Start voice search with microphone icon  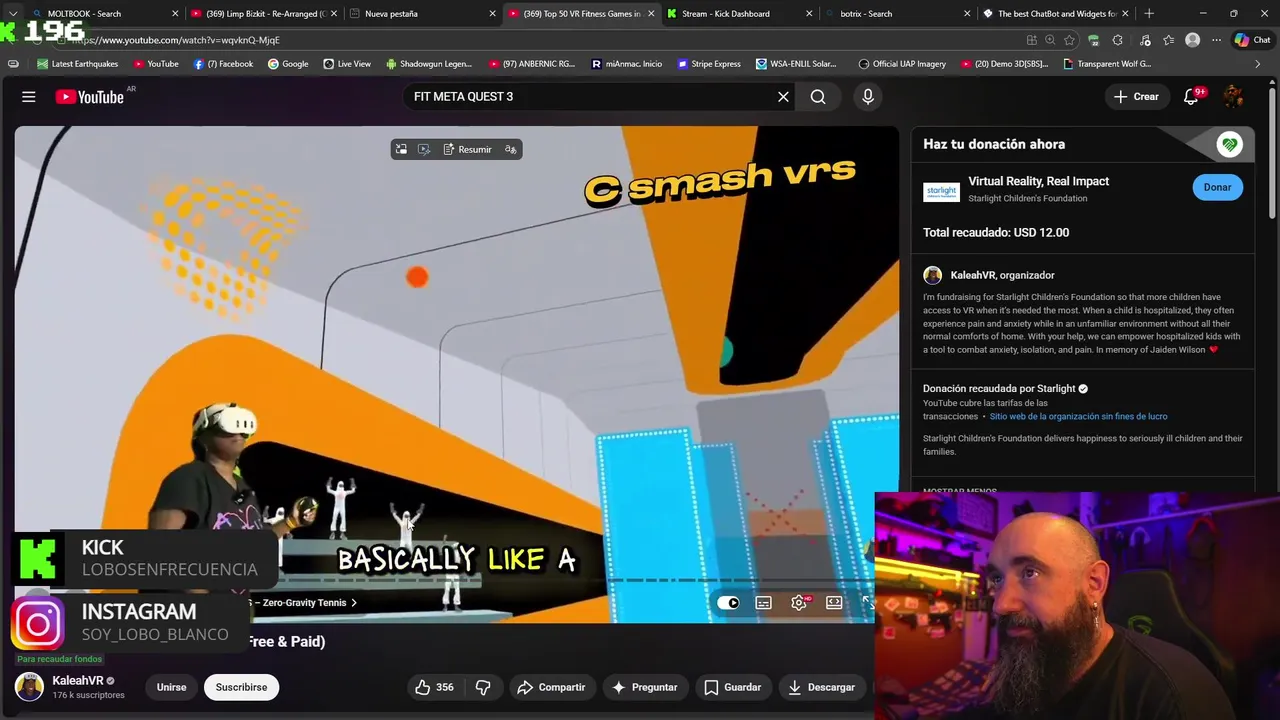click(x=868, y=97)
